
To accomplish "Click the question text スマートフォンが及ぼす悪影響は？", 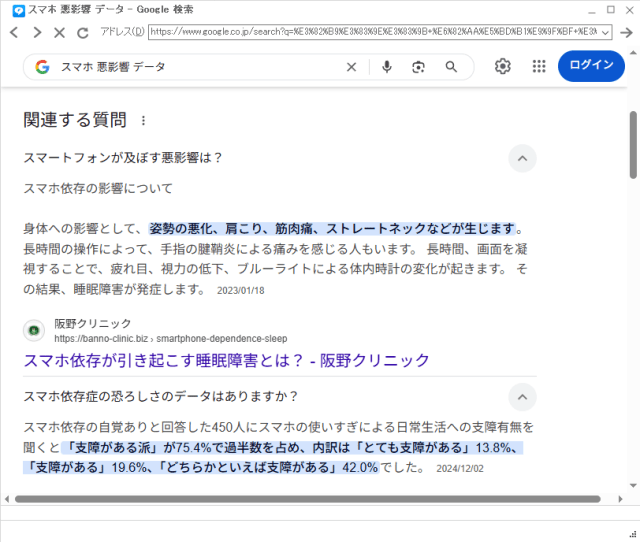I will (123, 158).
